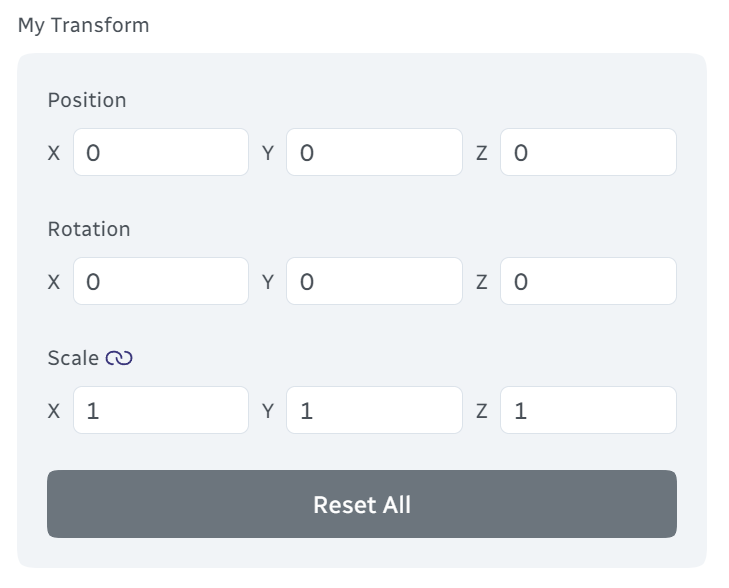Click the Scale section label
729x588 pixels.
[73, 358]
